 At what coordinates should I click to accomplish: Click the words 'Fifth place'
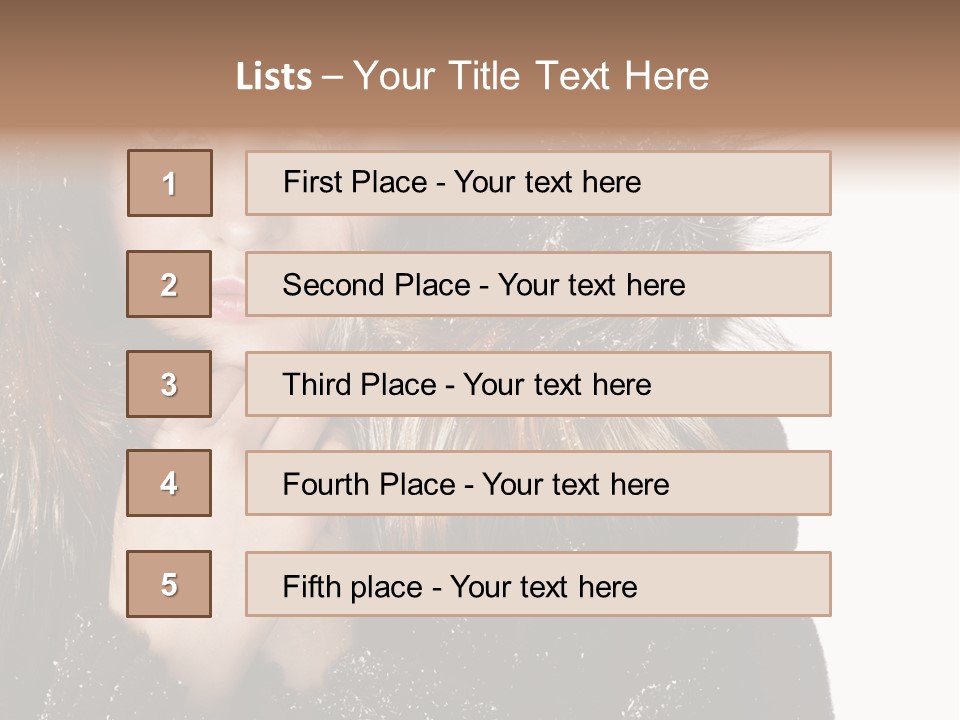pos(353,587)
